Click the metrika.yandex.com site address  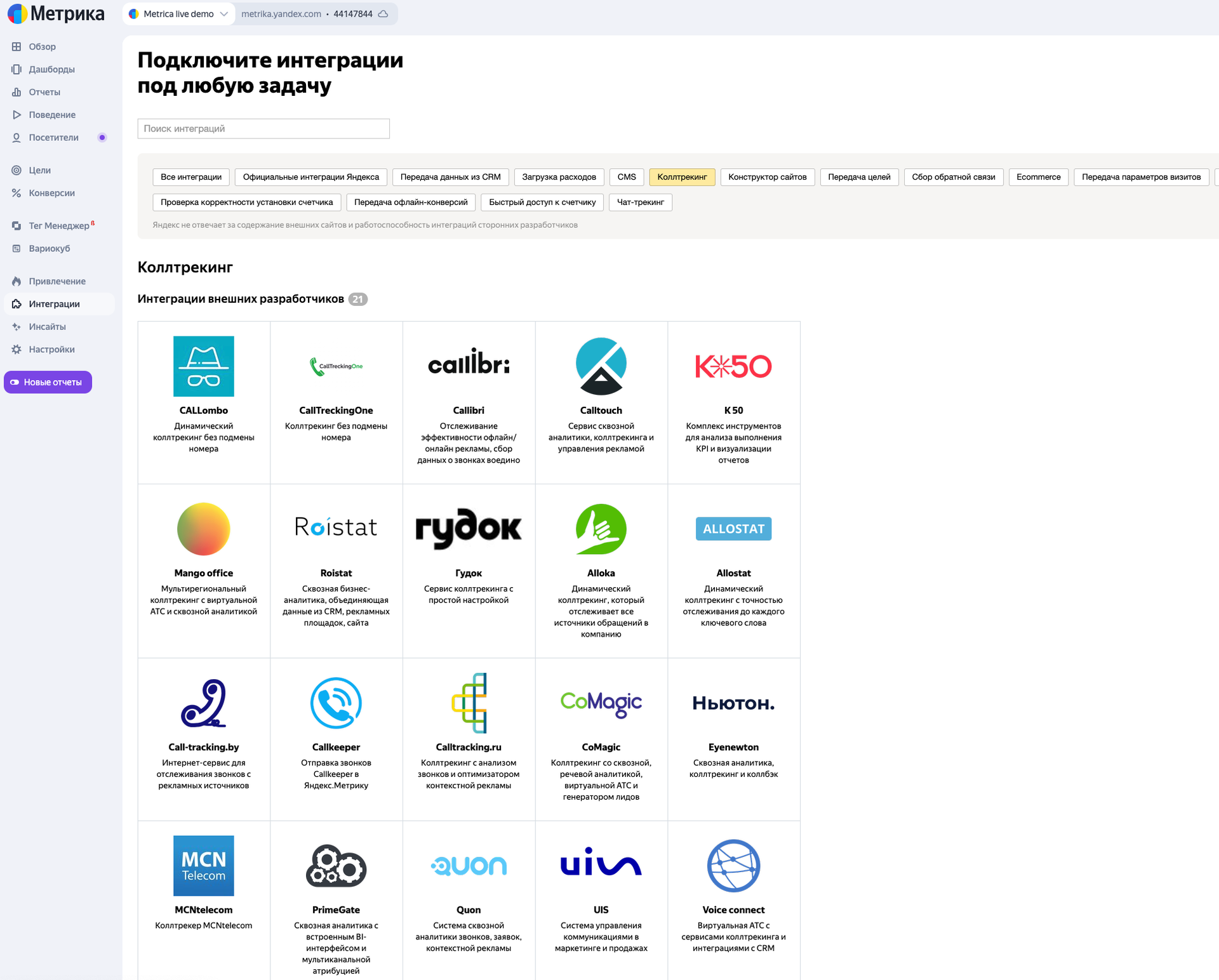point(281,14)
